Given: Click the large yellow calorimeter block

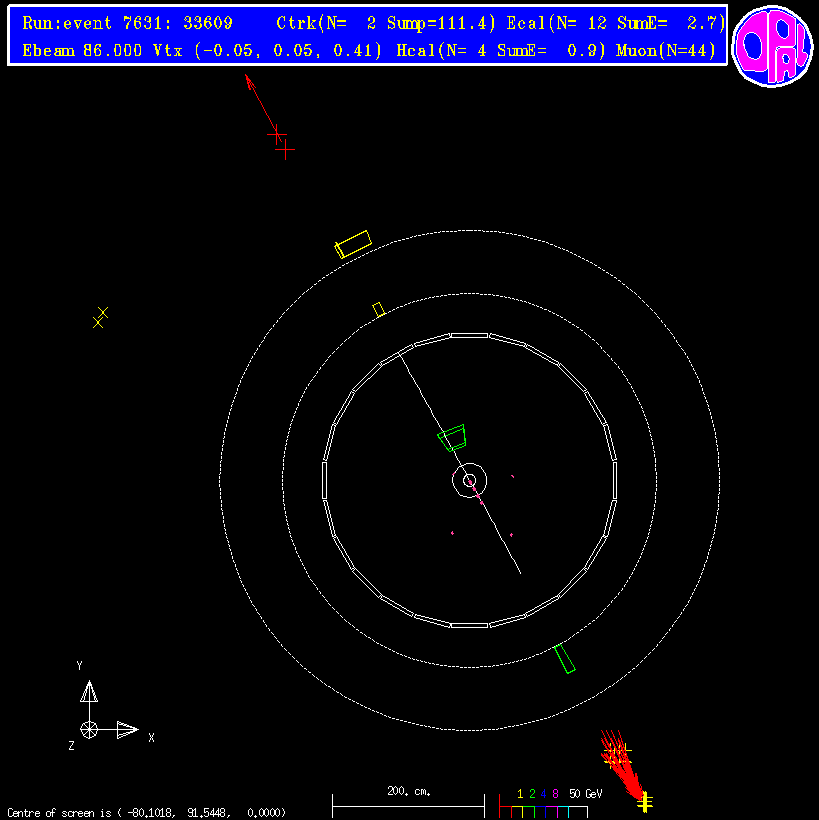Looking at the screenshot, I should coord(353,244).
